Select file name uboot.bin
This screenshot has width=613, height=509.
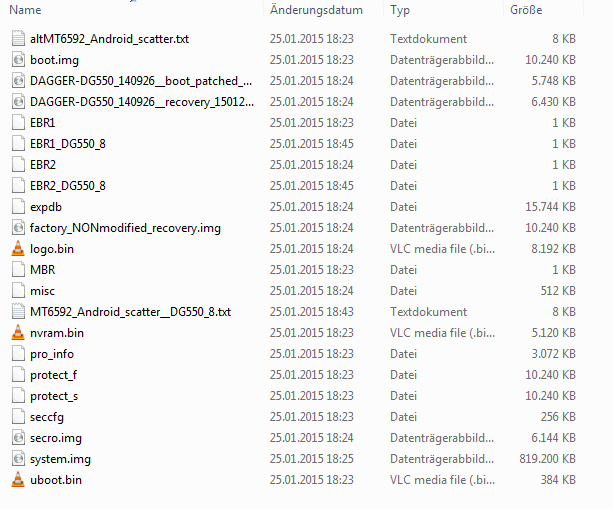tap(56, 480)
